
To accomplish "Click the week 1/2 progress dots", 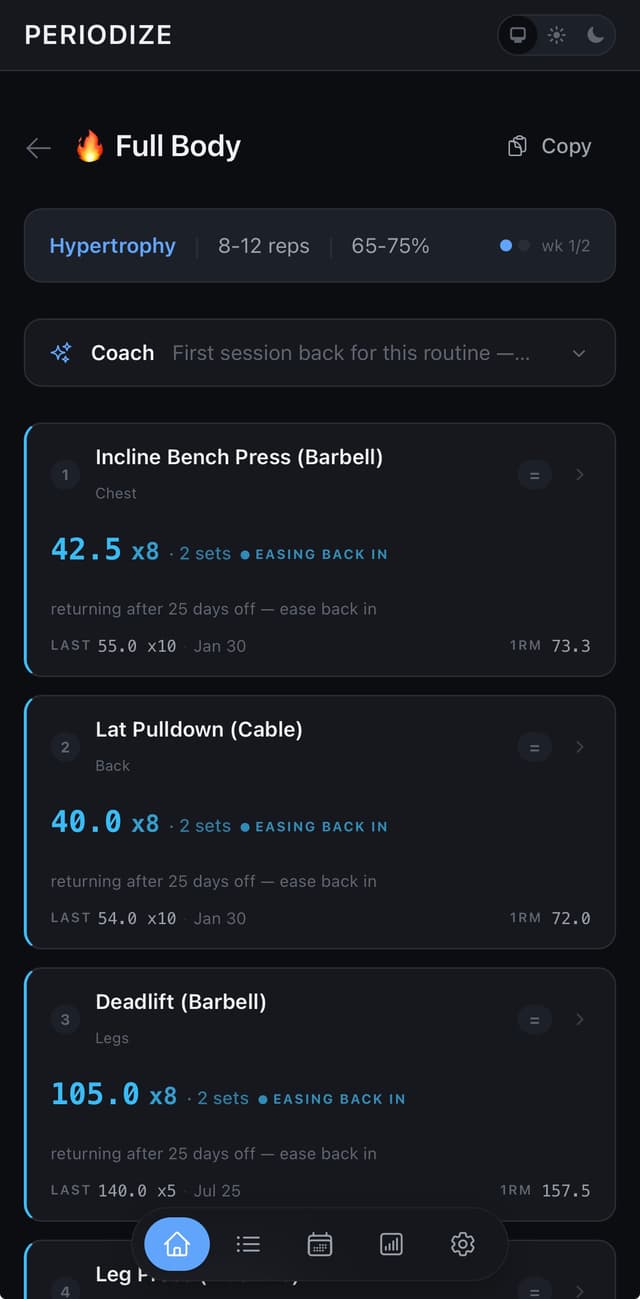I will [x=514, y=246].
